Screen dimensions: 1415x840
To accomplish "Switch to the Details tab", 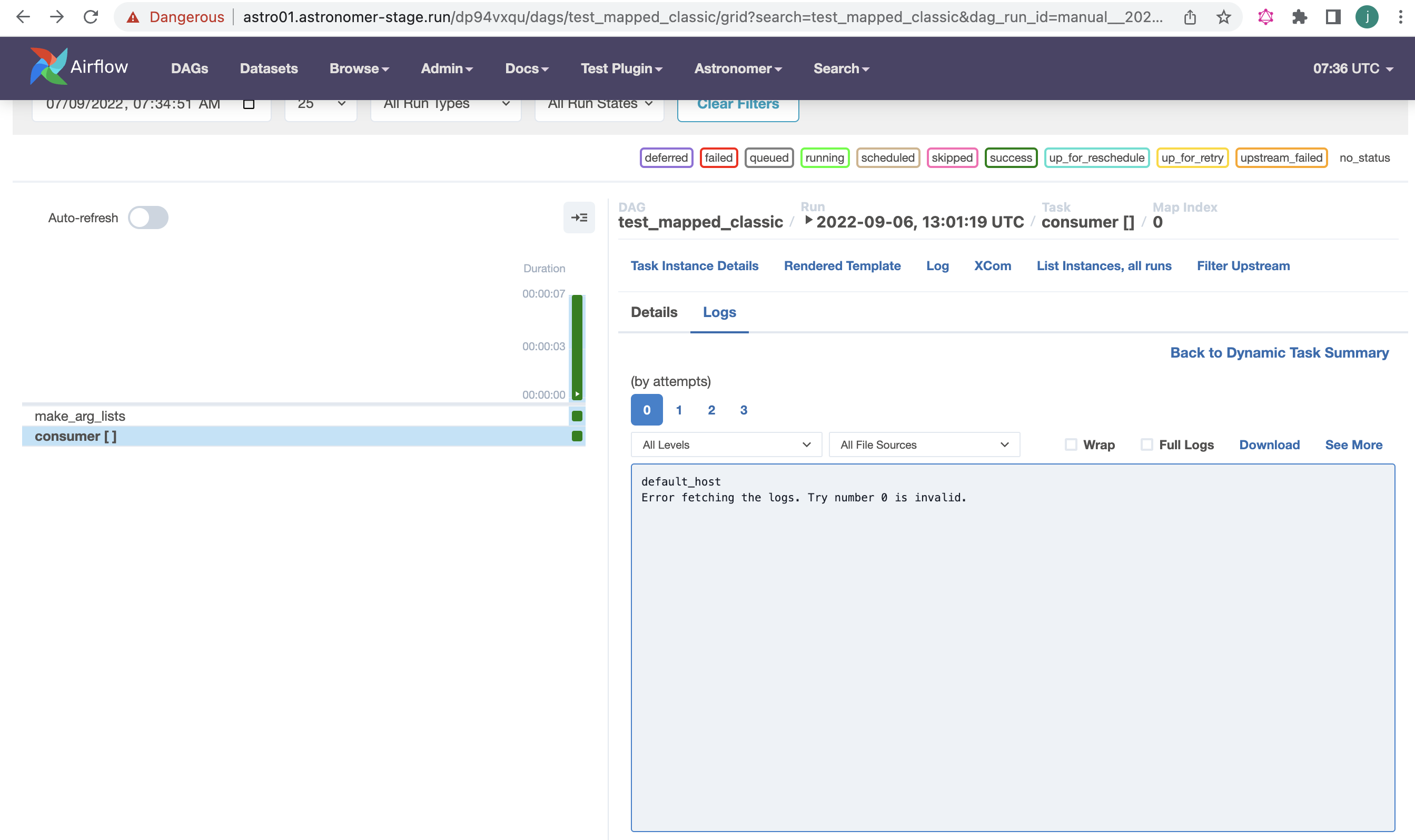I will (x=654, y=312).
